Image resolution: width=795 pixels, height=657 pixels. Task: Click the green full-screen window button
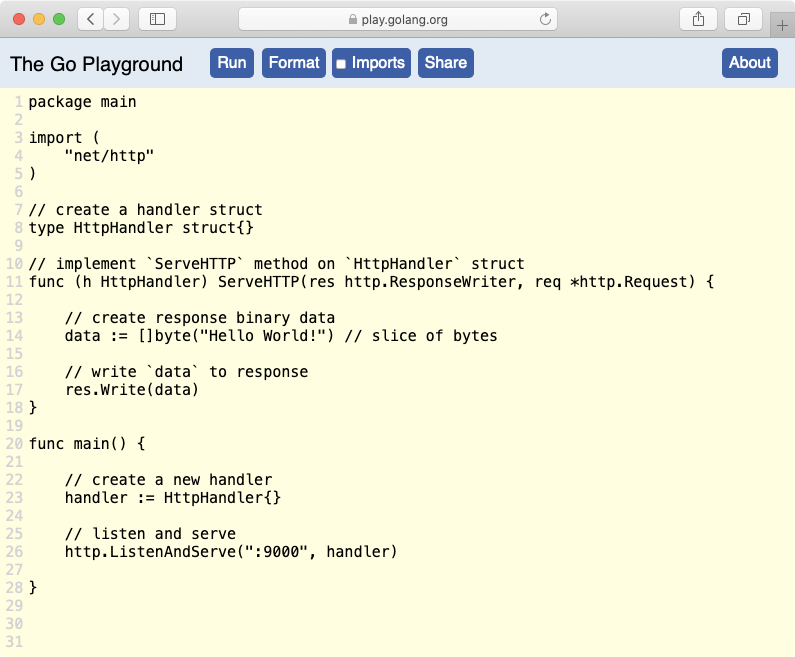coord(59,19)
